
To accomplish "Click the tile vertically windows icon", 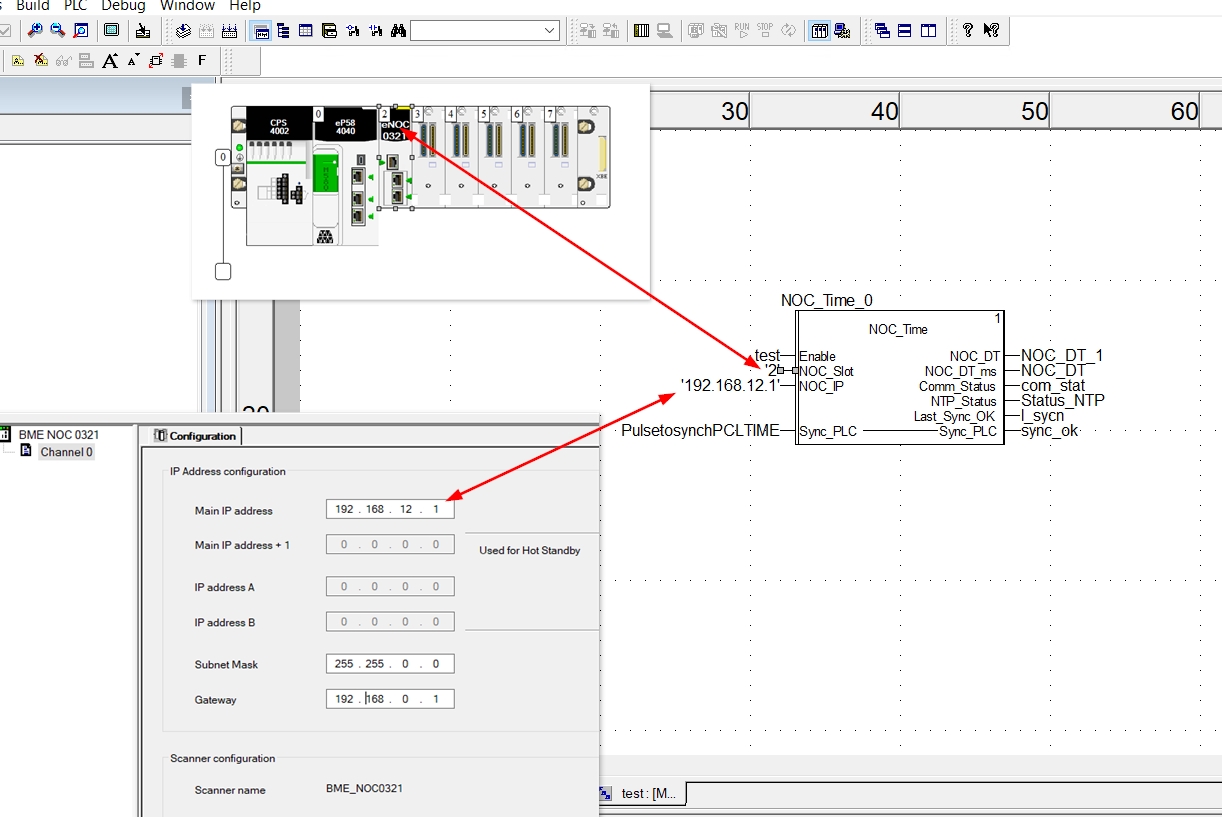I will [928, 30].
